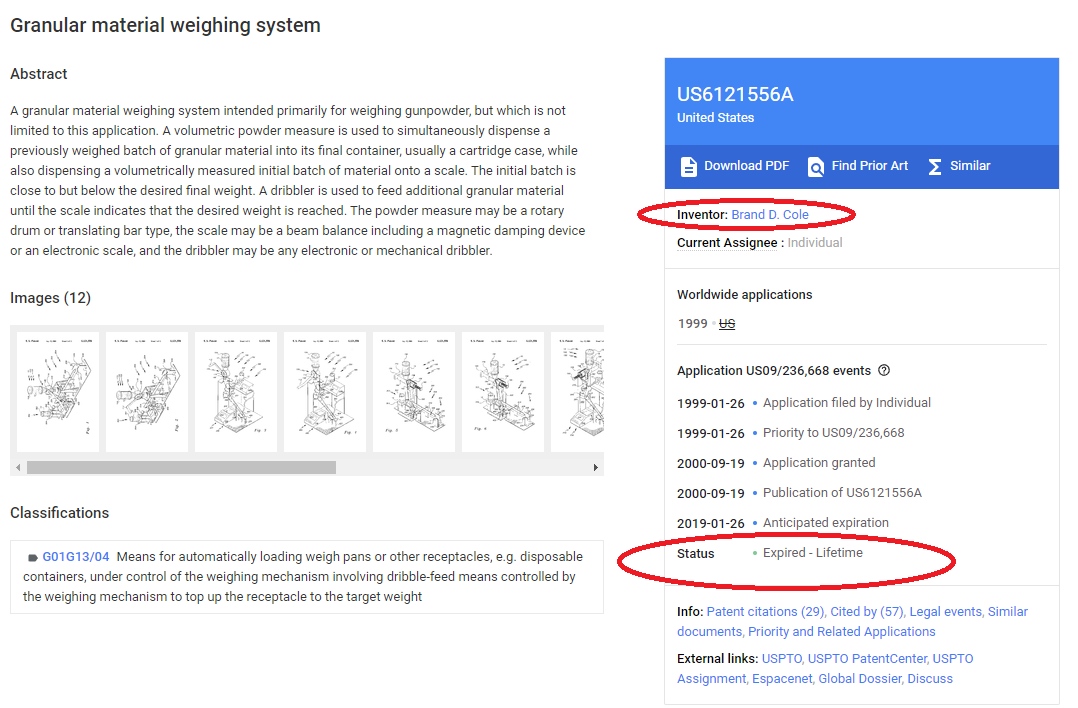Open the second patent drawing thumbnail
This screenshot has width=1078, height=708.
[147, 392]
